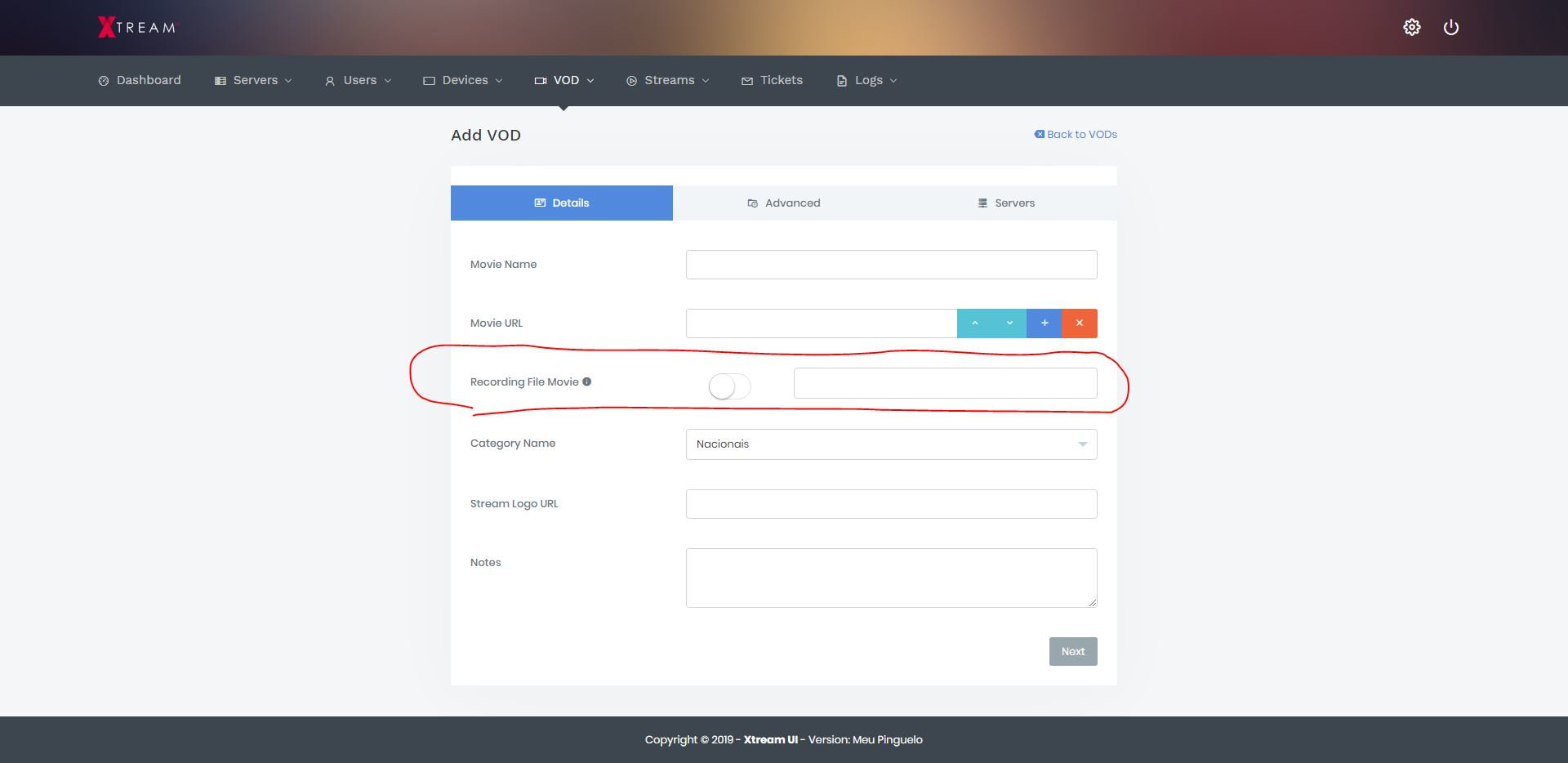
Task: Expand the VOD menu
Action: click(564, 80)
